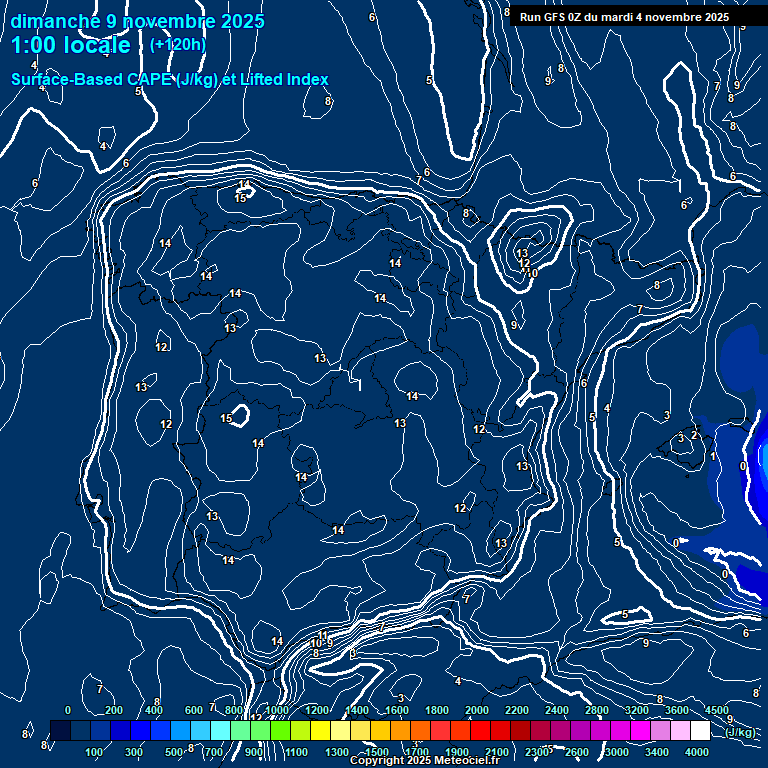Click the "1100" legend scale value
Screen dimensions: 768x768
[x=296, y=752]
